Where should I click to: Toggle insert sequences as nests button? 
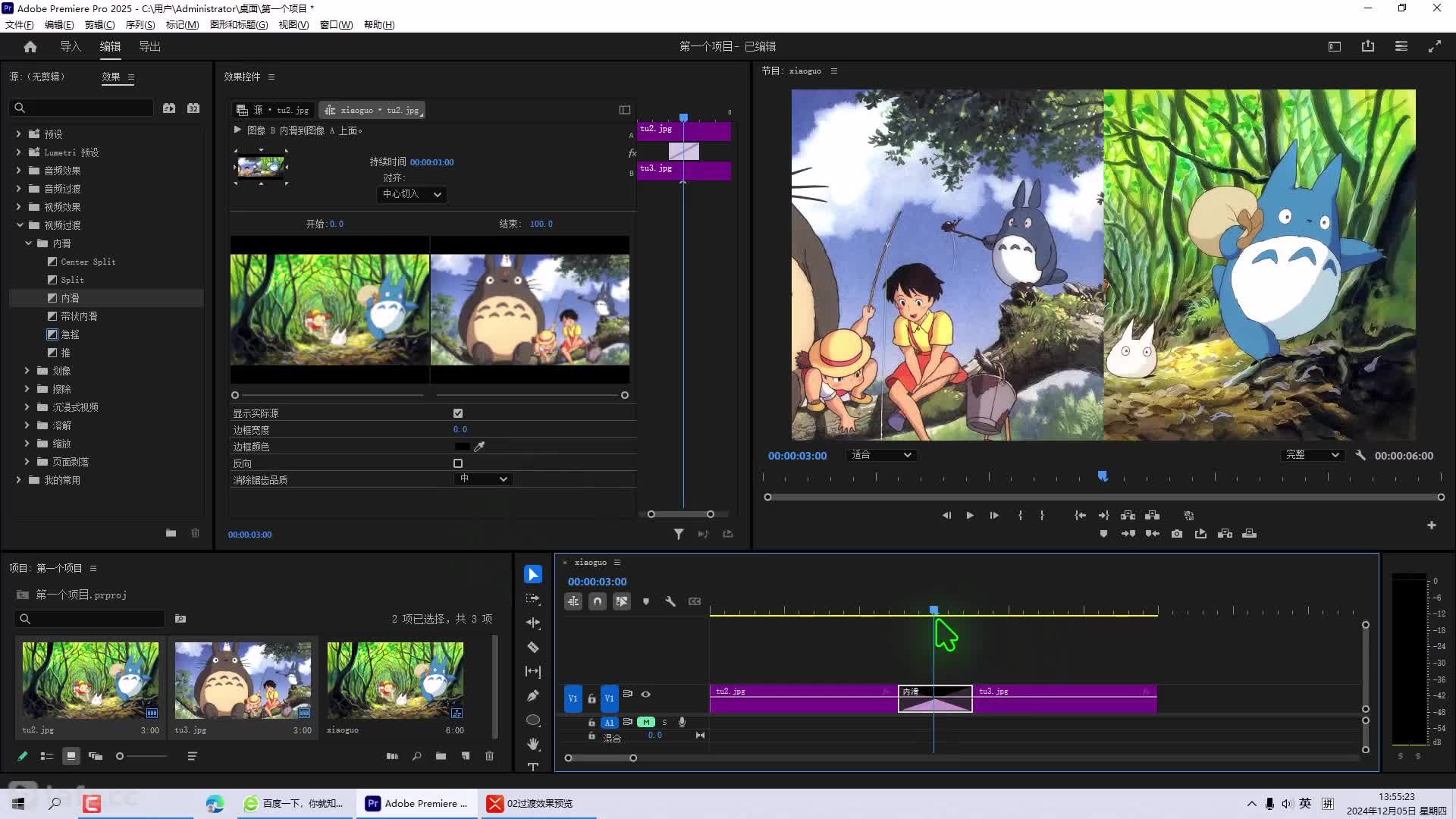pos(573,601)
